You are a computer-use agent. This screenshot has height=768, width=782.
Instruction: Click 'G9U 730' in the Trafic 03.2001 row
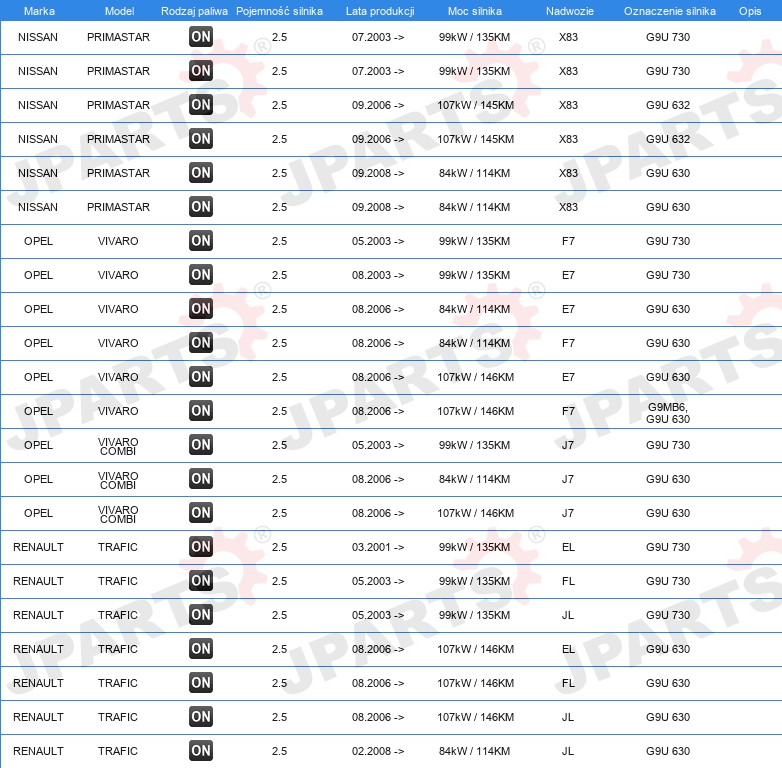pos(668,547)
